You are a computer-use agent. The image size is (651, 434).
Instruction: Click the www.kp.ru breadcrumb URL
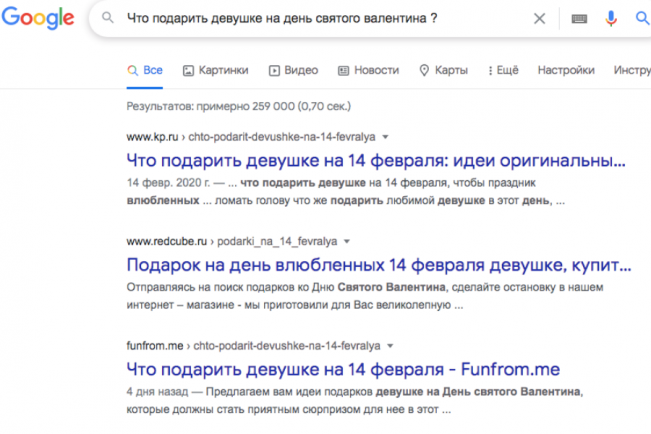(251, 137)
